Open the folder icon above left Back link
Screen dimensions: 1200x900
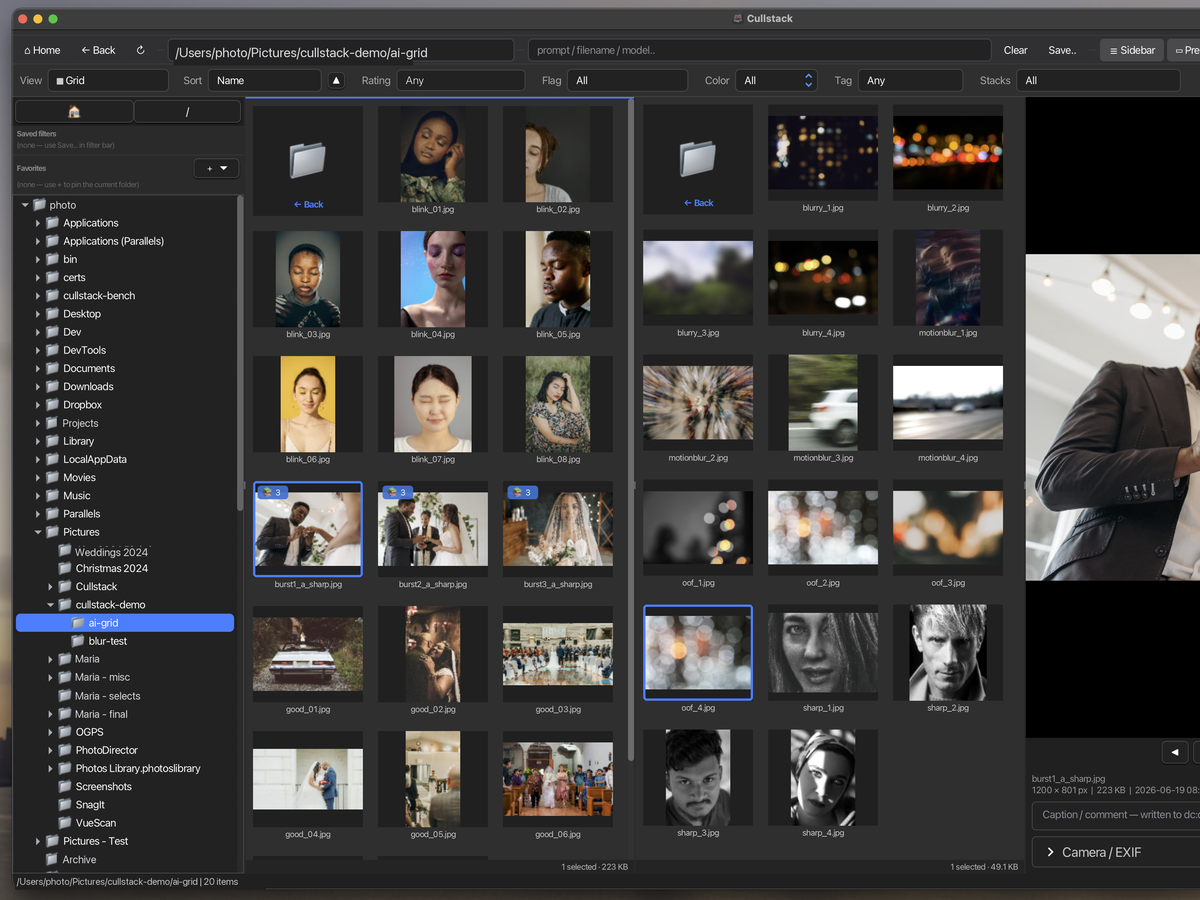308,159
